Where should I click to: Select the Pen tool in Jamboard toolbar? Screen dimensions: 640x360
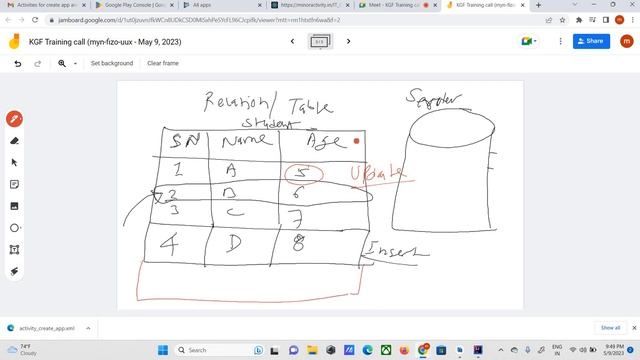14,119
